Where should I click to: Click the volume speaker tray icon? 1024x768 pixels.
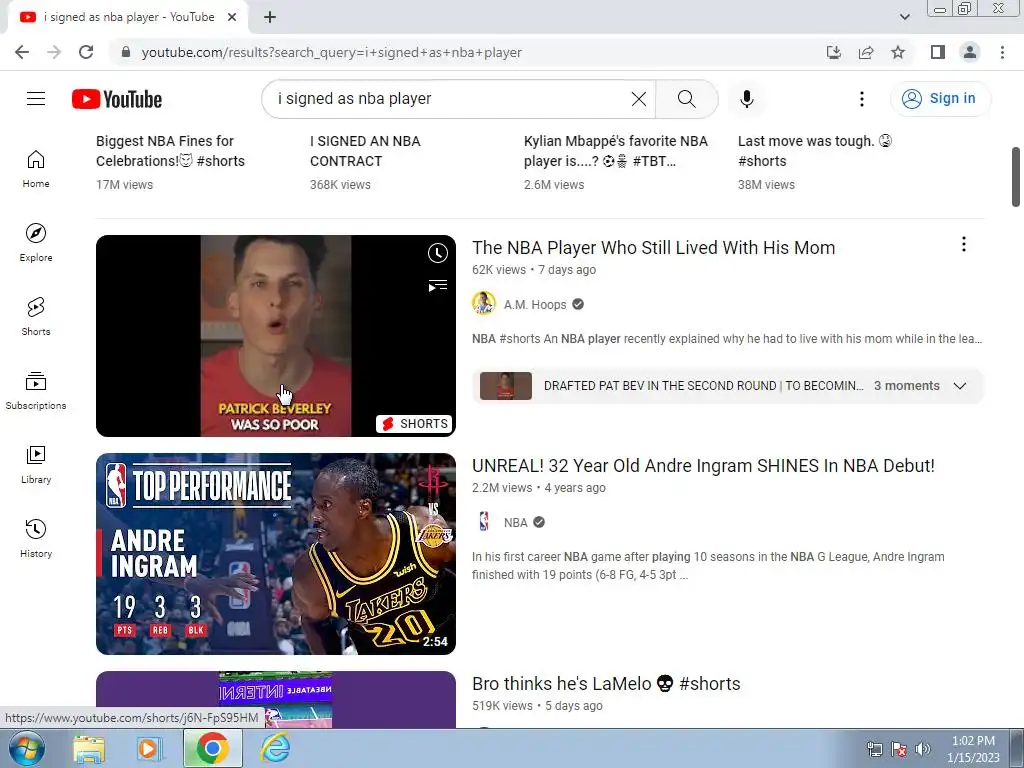pyautogui.click(x=923, y=749)
